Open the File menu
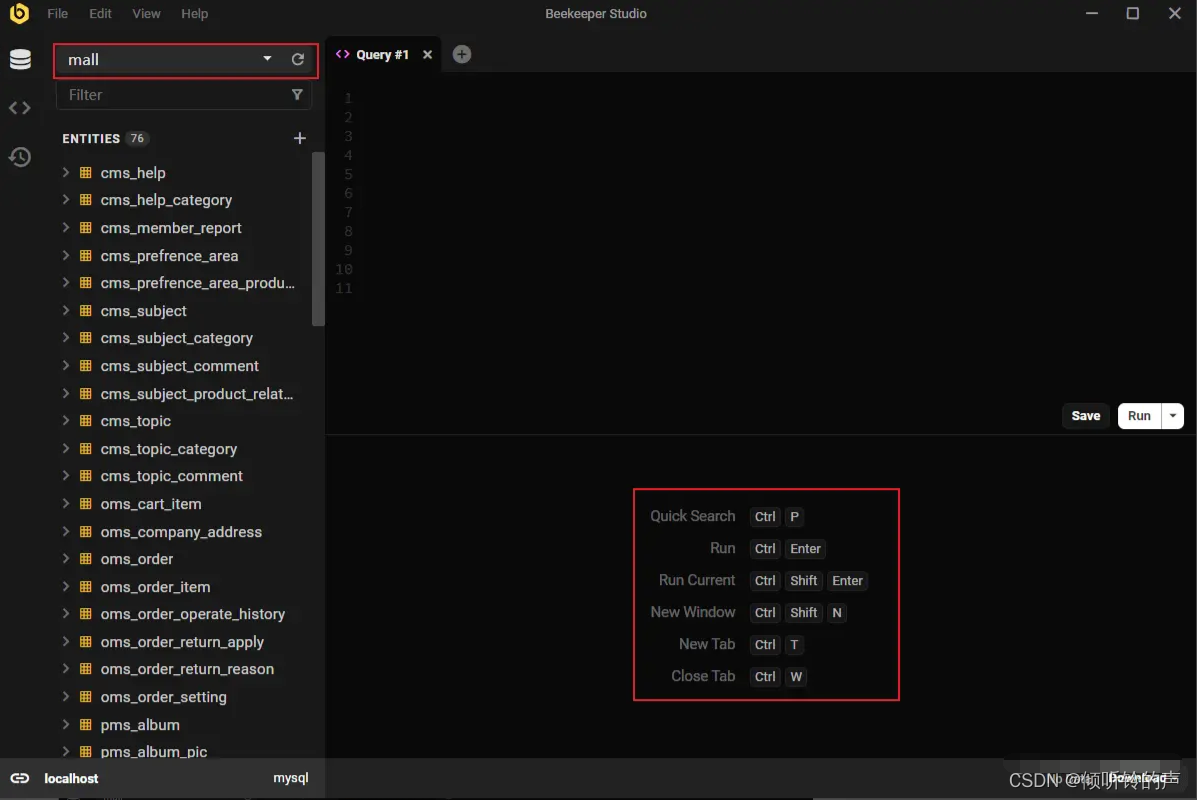 (x=57, y=14)
